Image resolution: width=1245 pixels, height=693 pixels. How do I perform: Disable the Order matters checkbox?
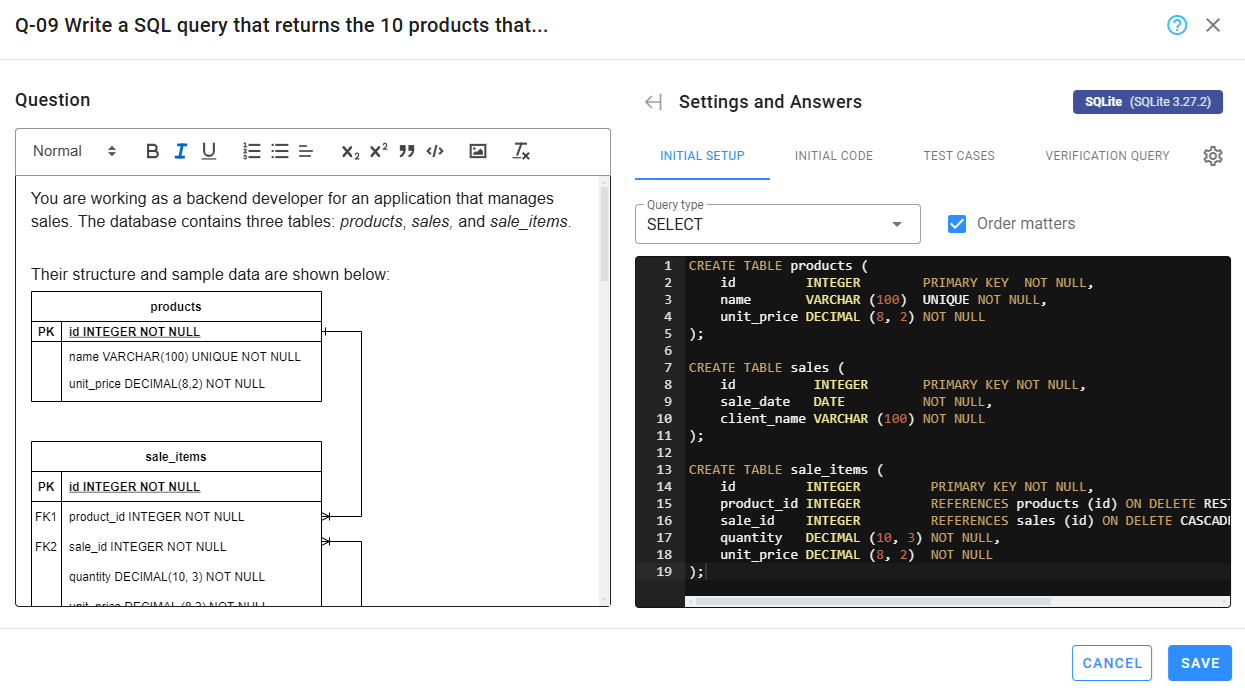coord(957,224)
